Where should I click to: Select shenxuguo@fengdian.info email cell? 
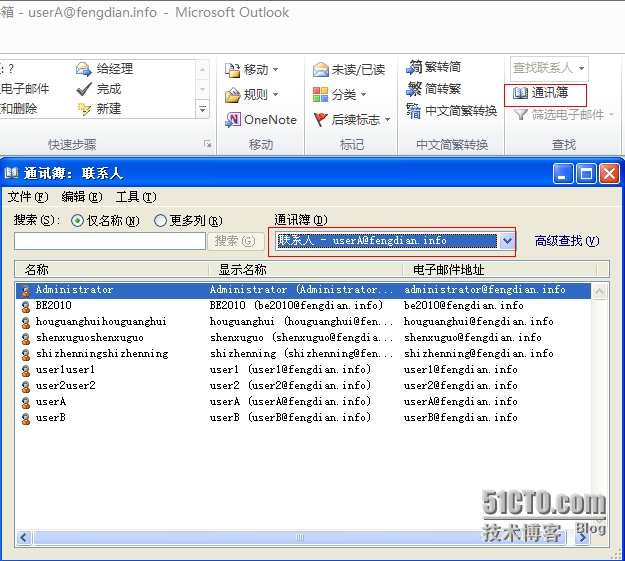472,338
